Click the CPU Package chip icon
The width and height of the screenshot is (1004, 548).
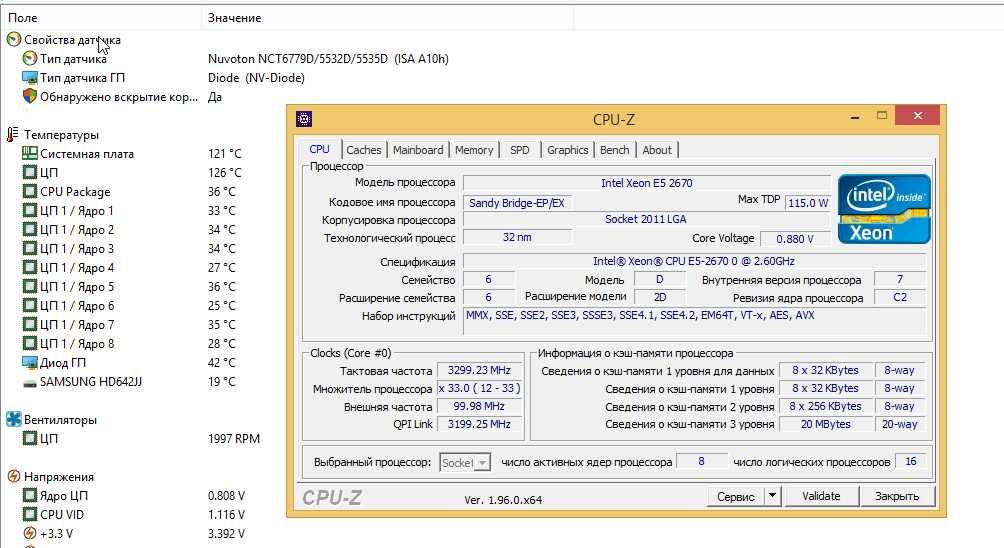(x=29, y=191)
